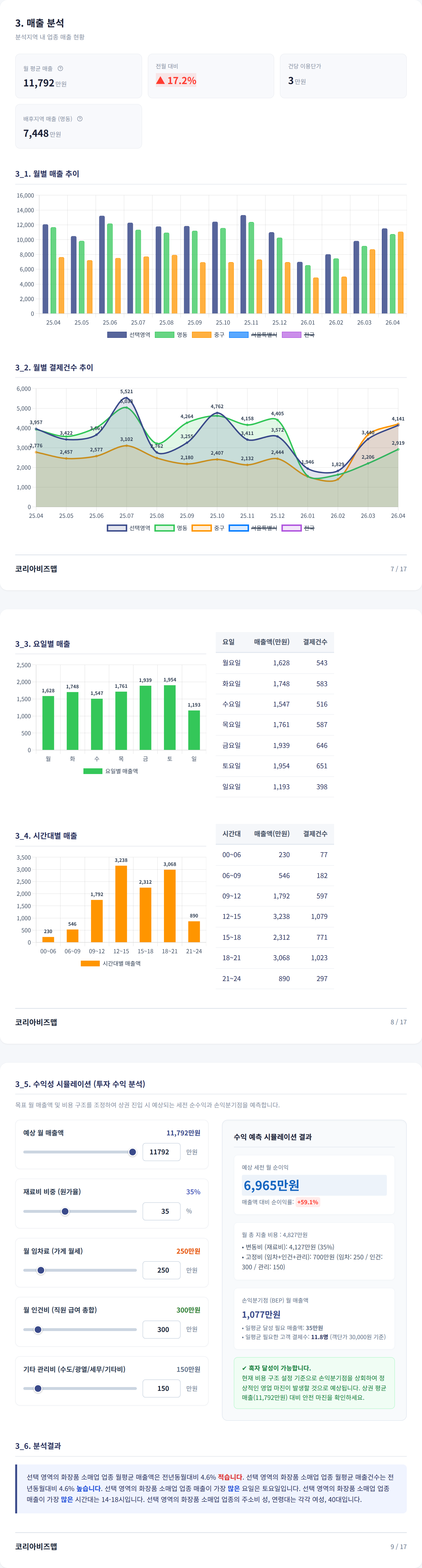Image resolution: width=422 pixels, height=1568 pixels.
Task: Toggle the 시간대별 매출액 legend item
Action: 111,963
